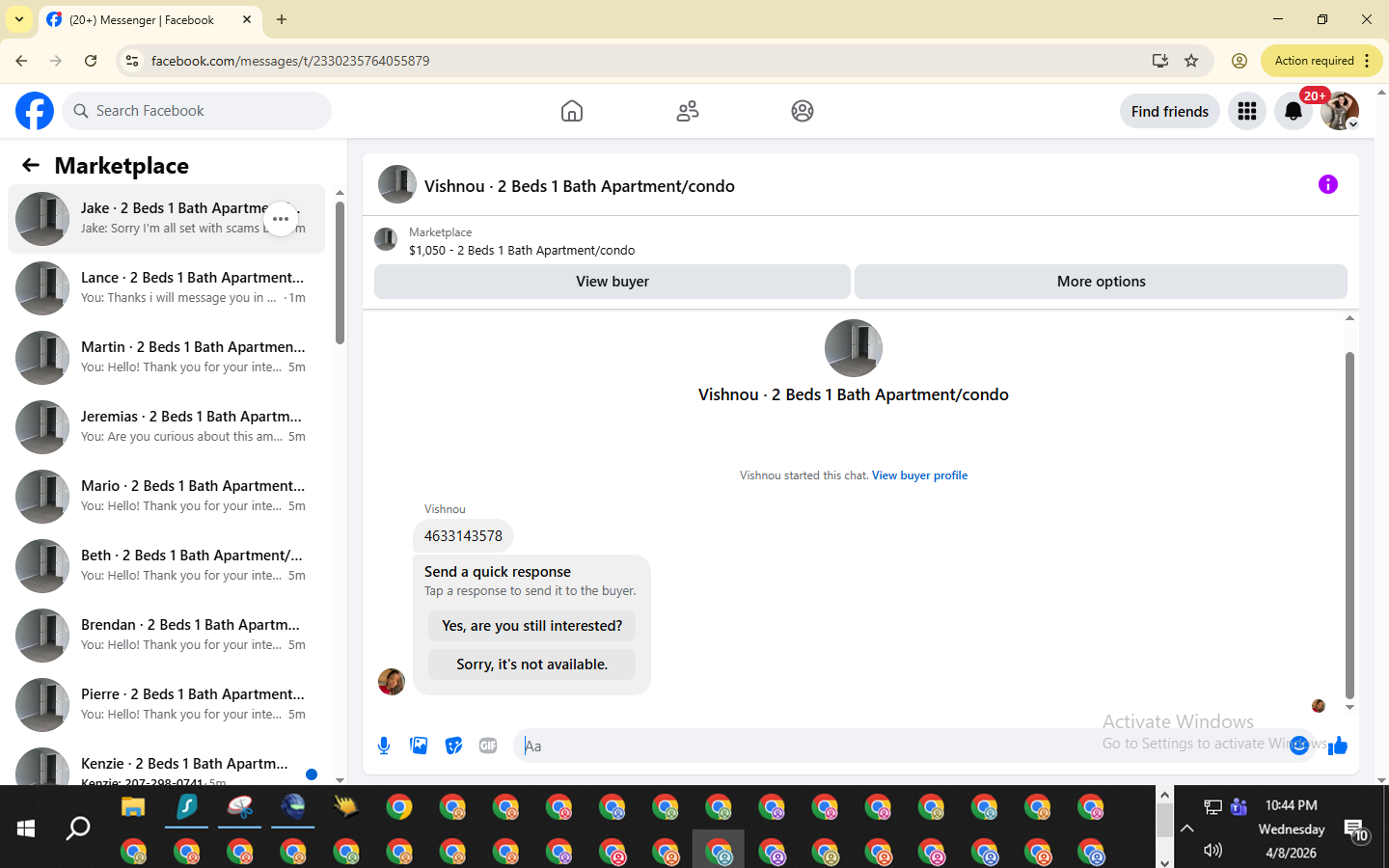Click the chat list scrollbar
Screen dimensions: 1389x868
tap(340, 272)
